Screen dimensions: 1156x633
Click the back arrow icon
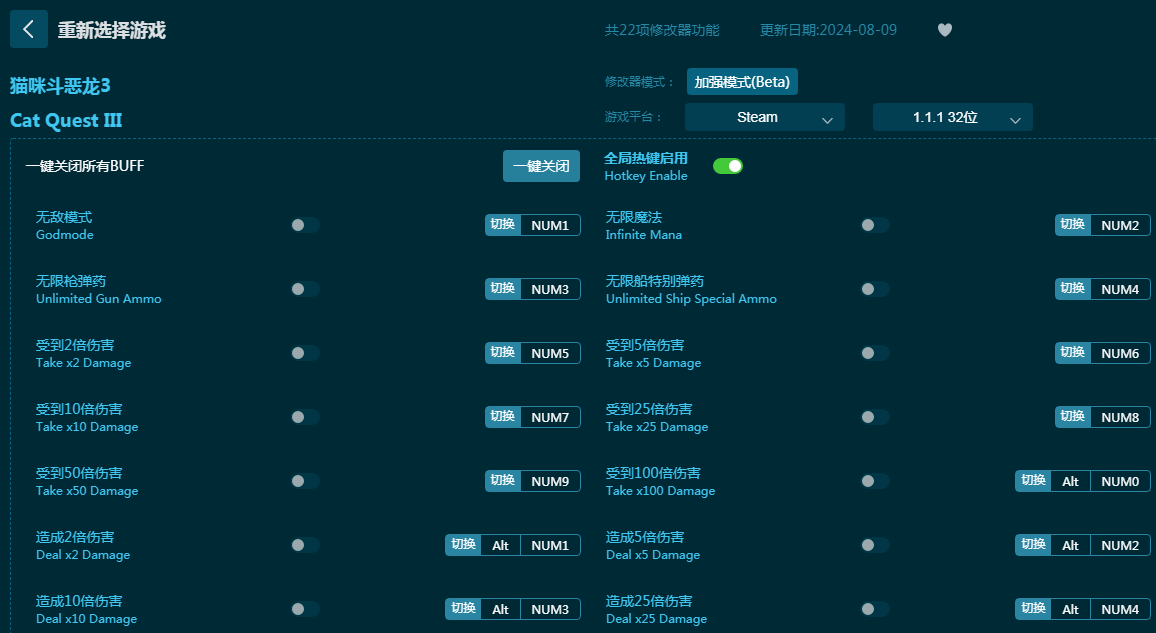[28, 29]
